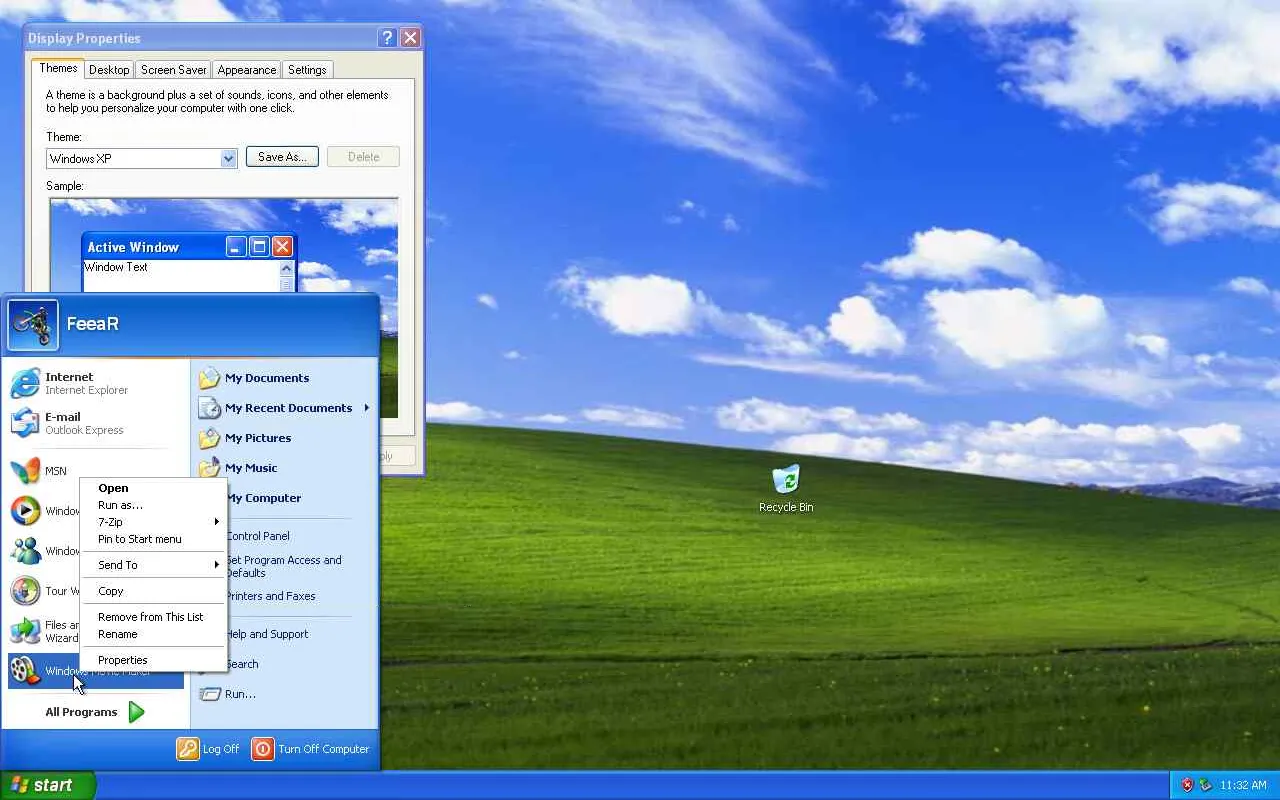Image resolution: width=1280 pixels, height=800 pixels.
Task: Select the Settings tab in Display Properties
Action: (x=307, y=70)
